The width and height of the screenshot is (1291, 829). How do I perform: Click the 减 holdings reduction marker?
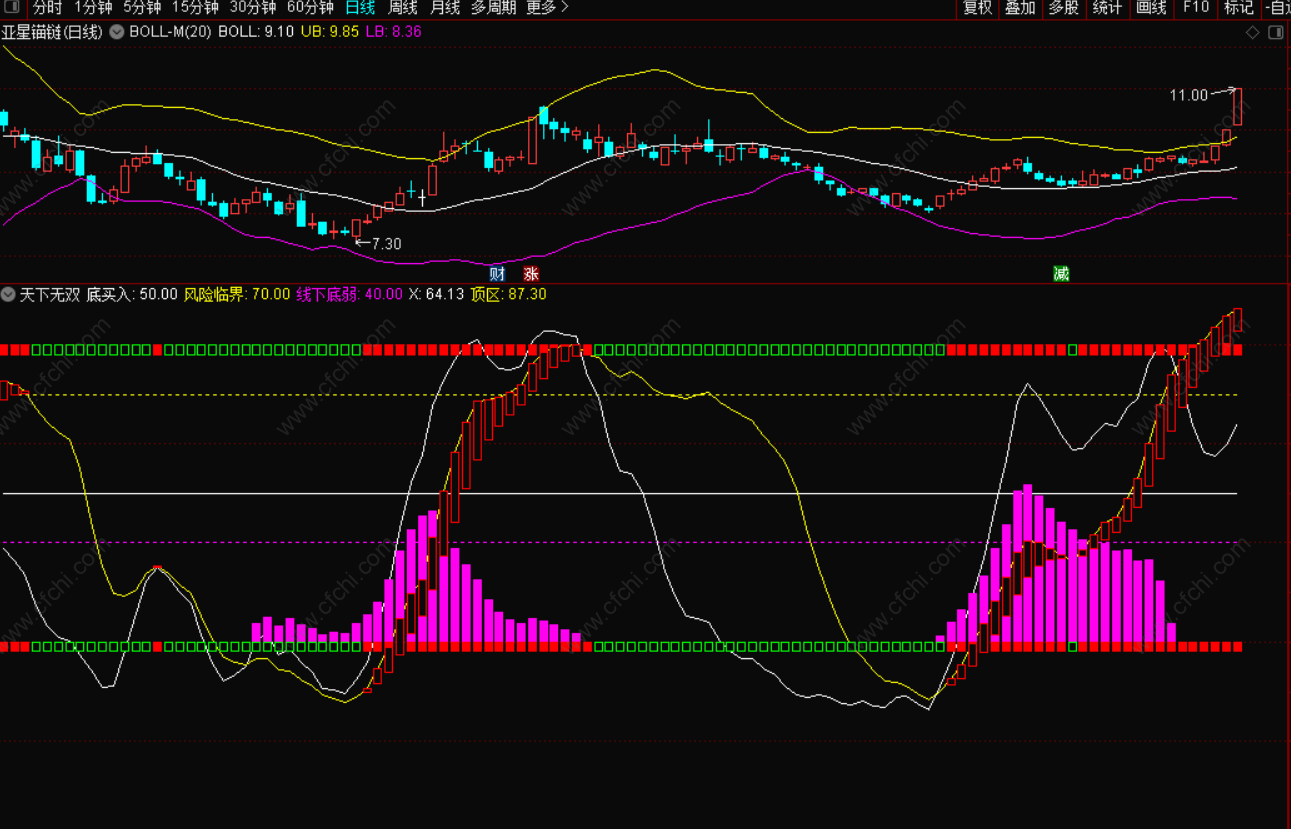(1061, 274)
